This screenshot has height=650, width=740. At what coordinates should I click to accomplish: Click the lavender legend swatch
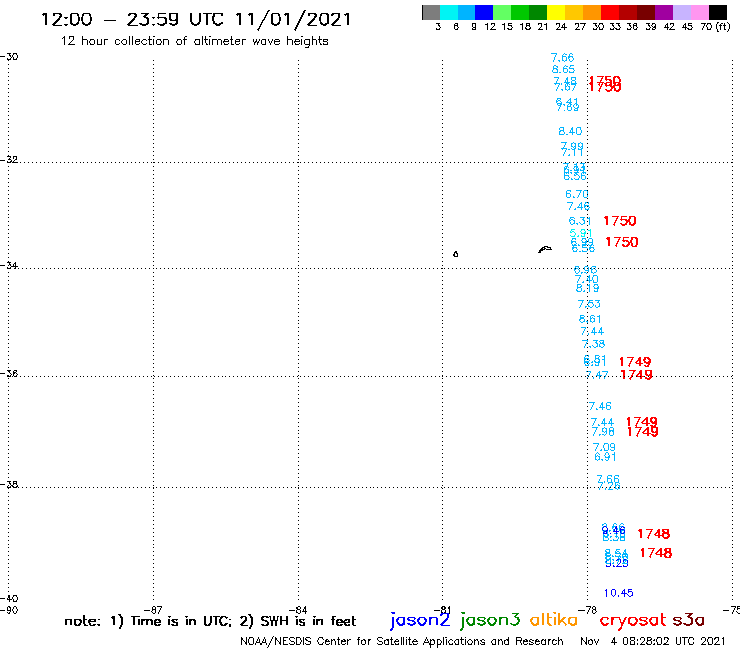[681, 12]
